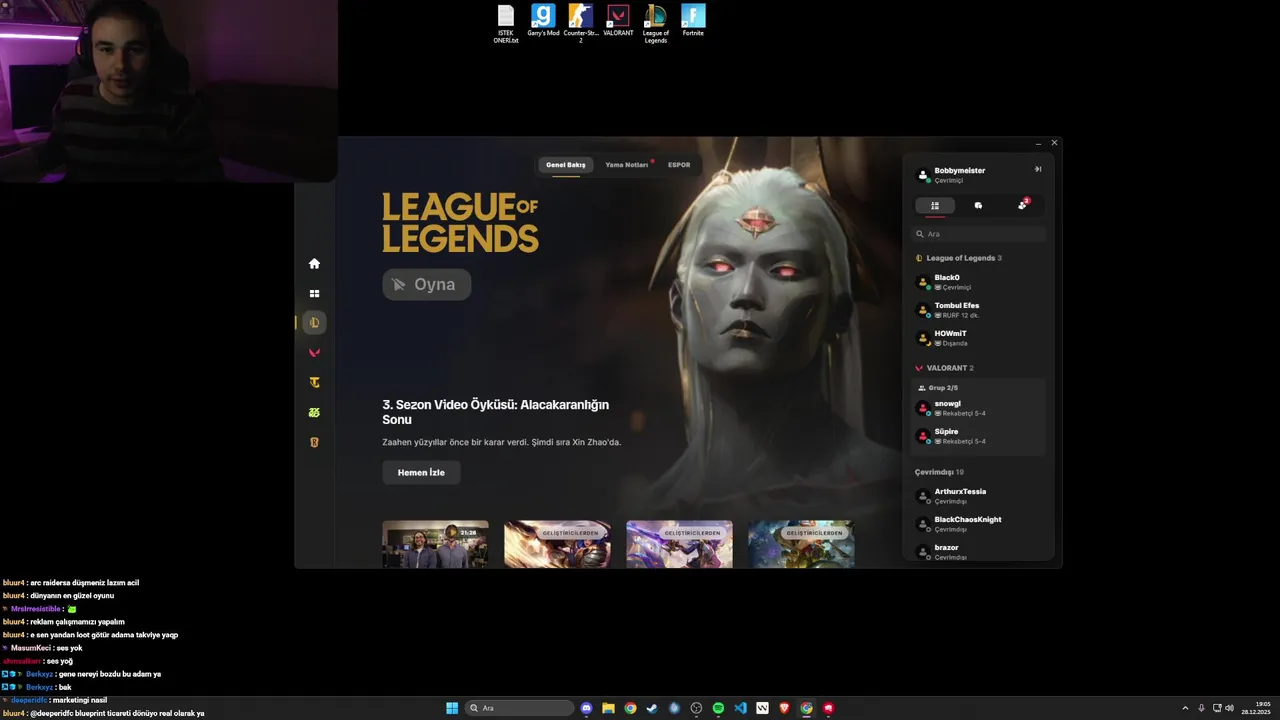The width and height of the screenshot is (1280, 720).
Task: Select the League of Legends sidebar icon
Action: click(x=314, y=323)
